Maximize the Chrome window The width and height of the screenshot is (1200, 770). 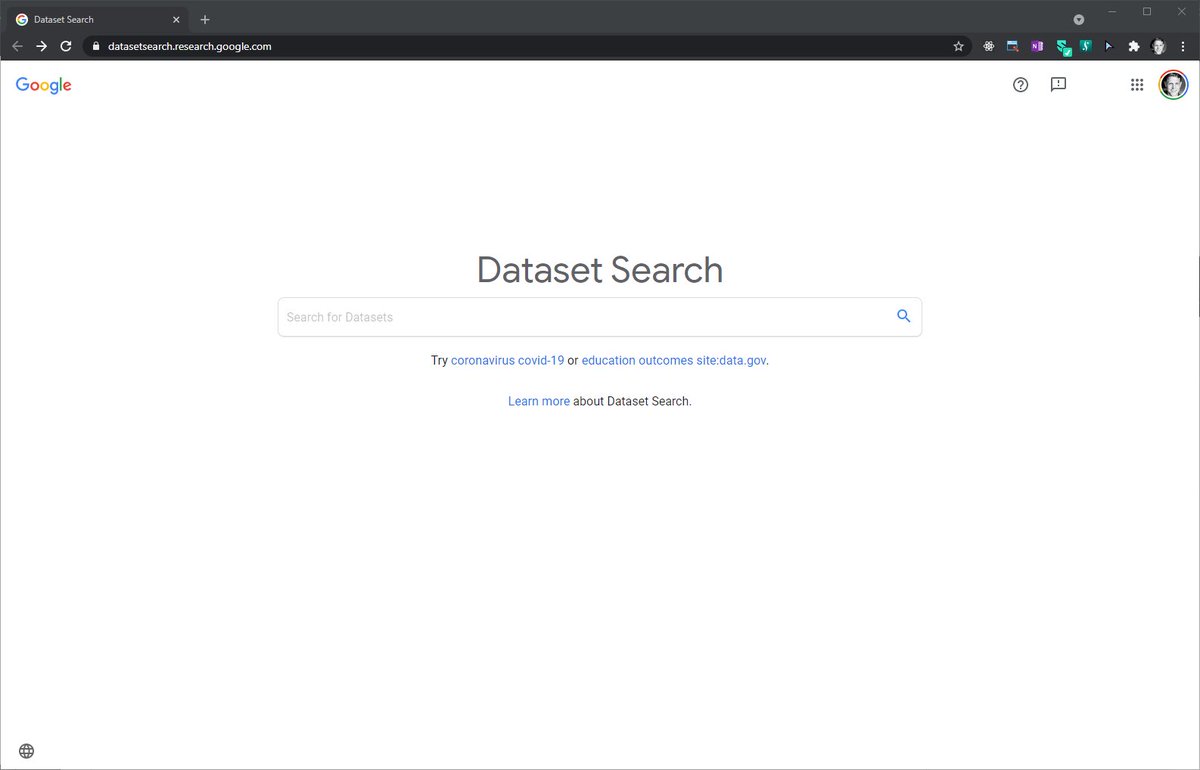[x=1147, y=11]
